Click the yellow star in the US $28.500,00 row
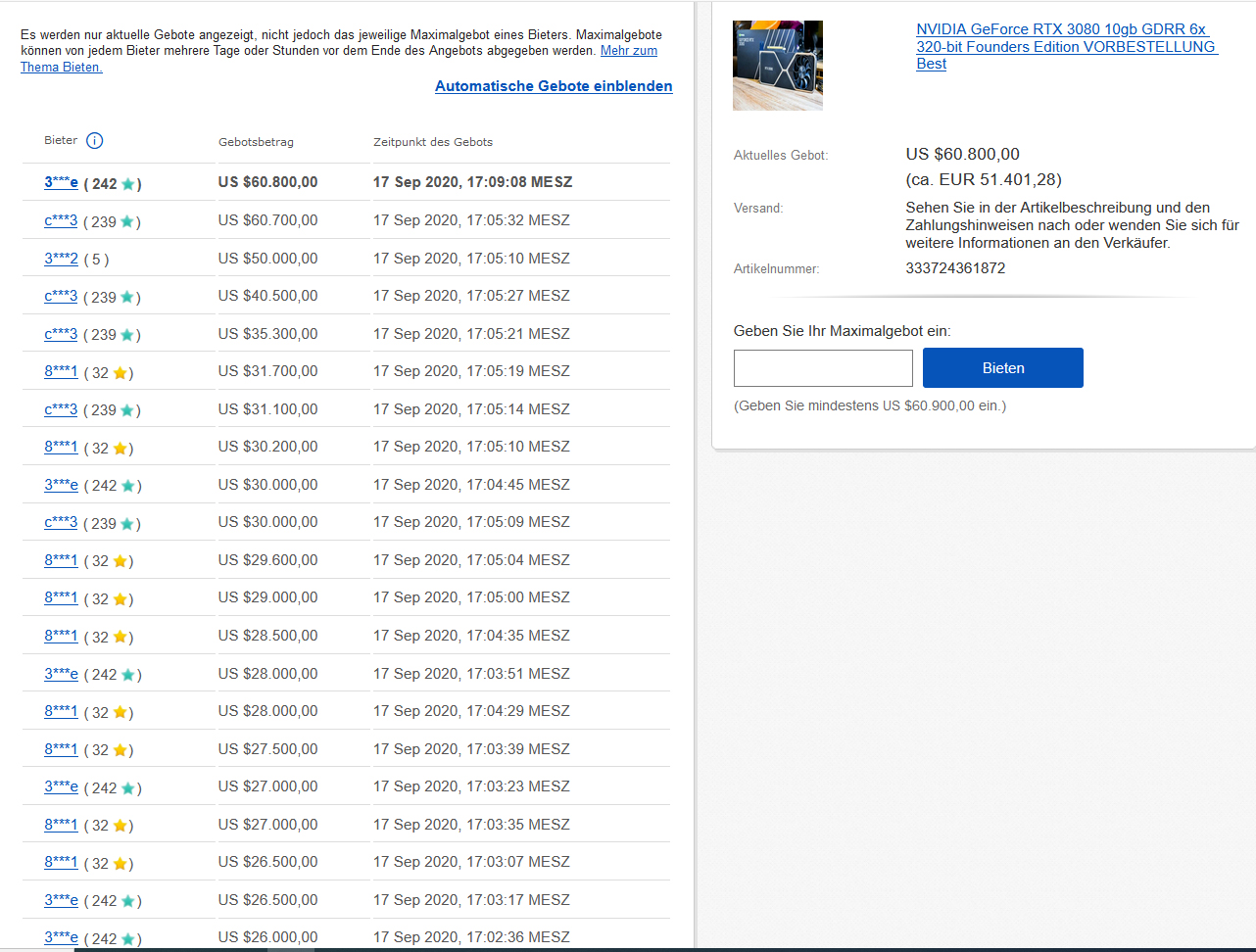This screenshot has width=1256, height=952. 120,637
